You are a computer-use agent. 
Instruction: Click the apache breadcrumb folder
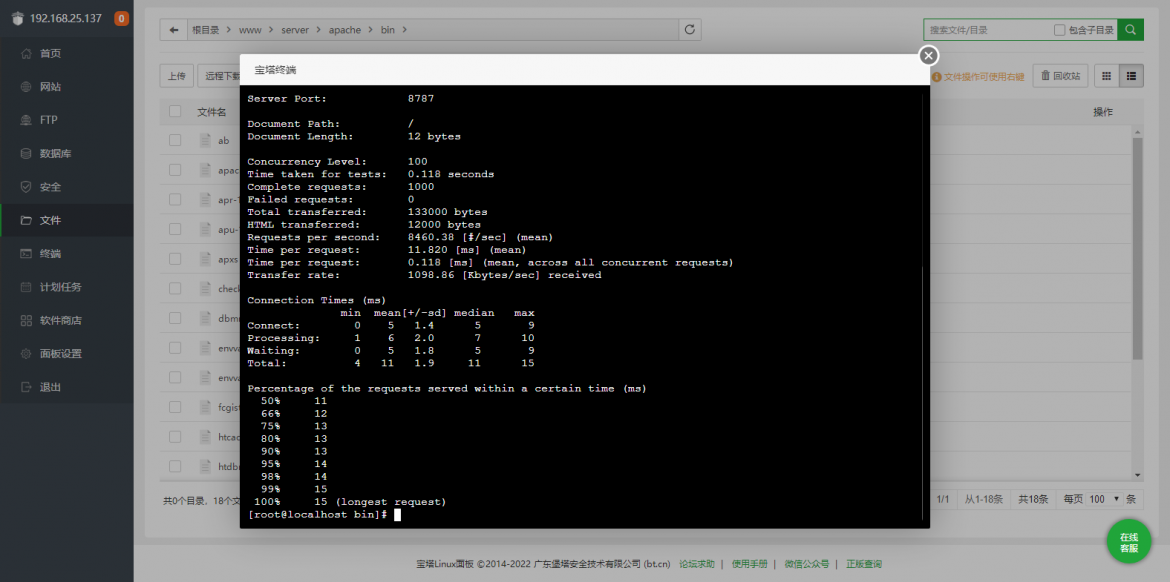pyautogui.click(x=345, y=30)
